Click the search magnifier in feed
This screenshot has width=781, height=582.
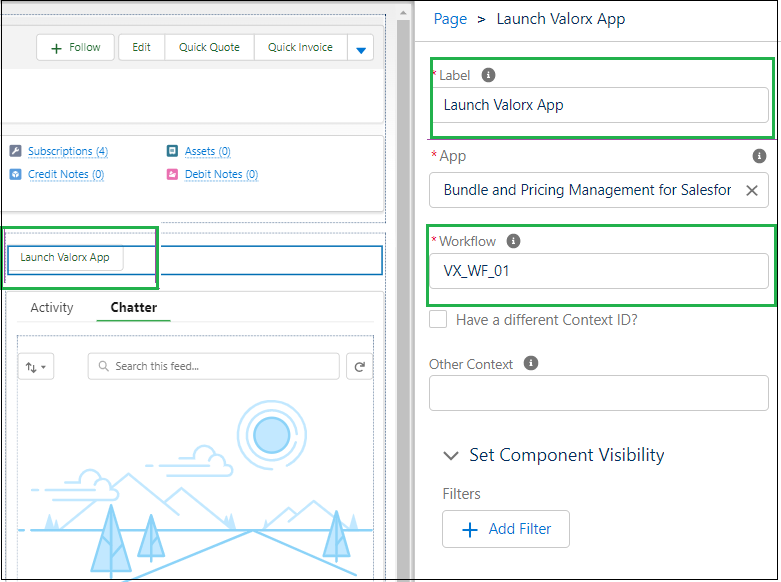[103, 366]
